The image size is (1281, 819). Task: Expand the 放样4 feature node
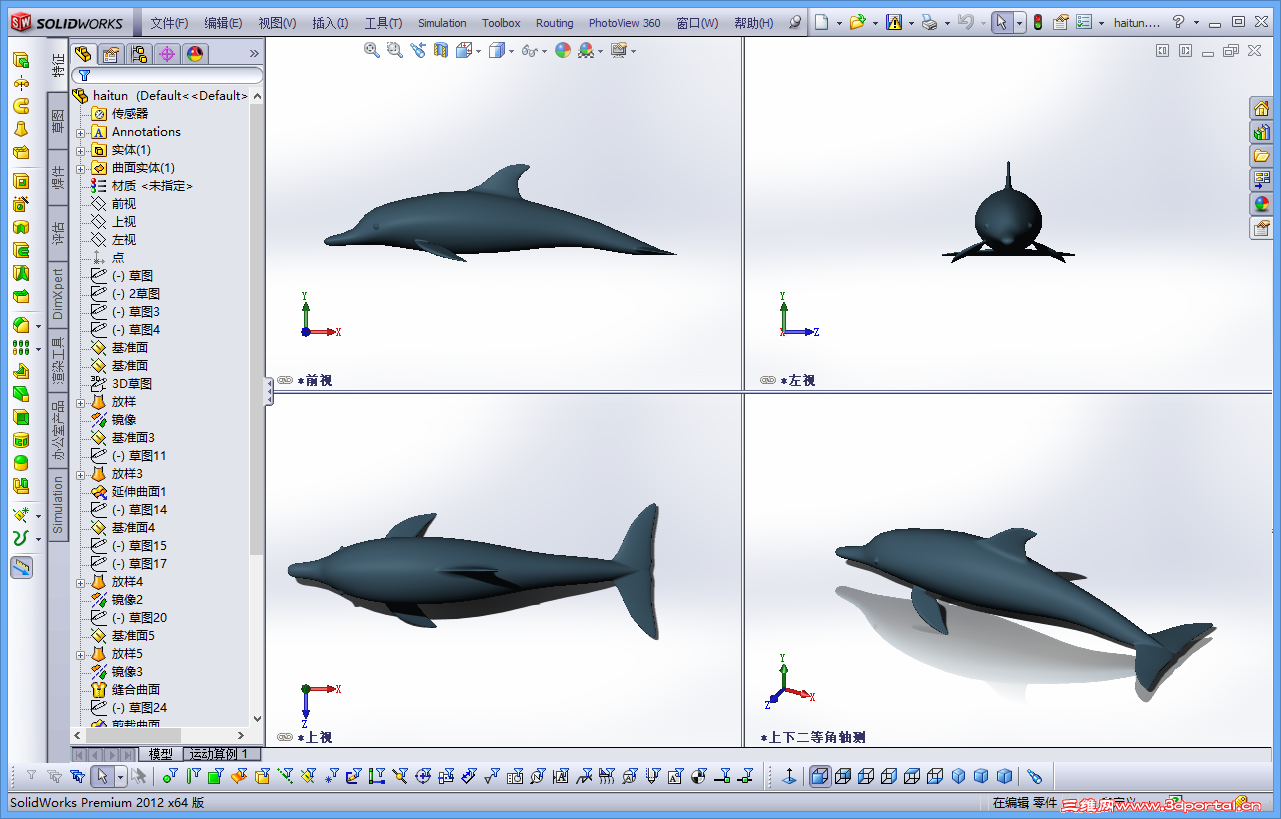tap(81, 582)
